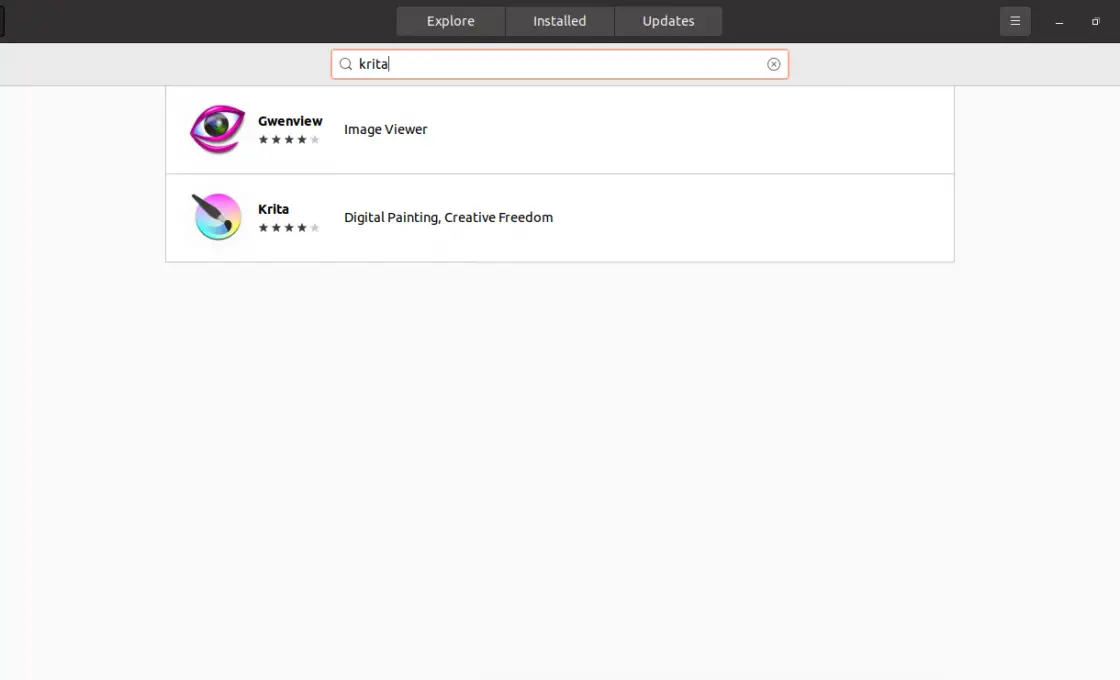Restore the Software window size

1095,22
